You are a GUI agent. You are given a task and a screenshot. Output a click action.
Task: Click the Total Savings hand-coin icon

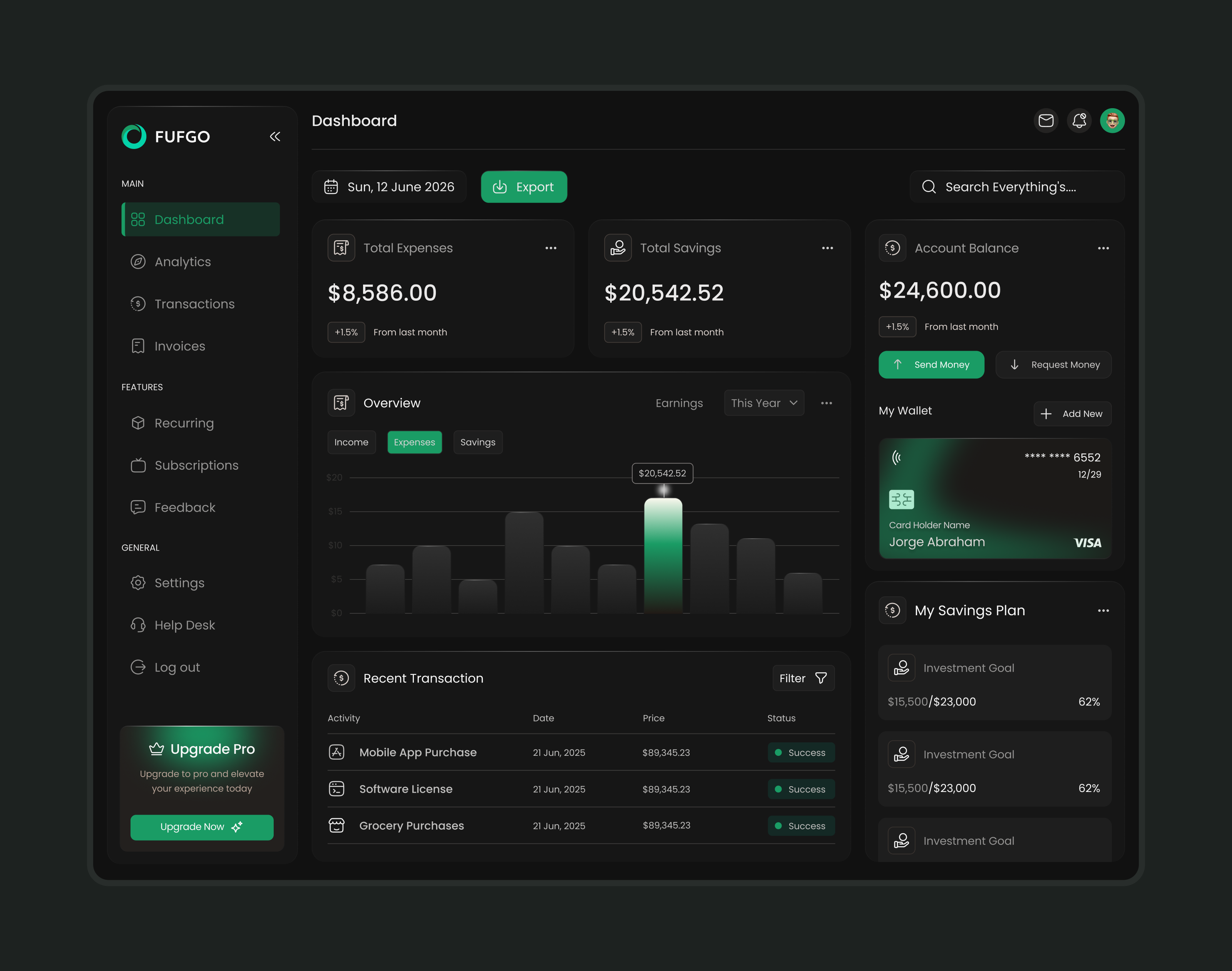click(618, 248)
